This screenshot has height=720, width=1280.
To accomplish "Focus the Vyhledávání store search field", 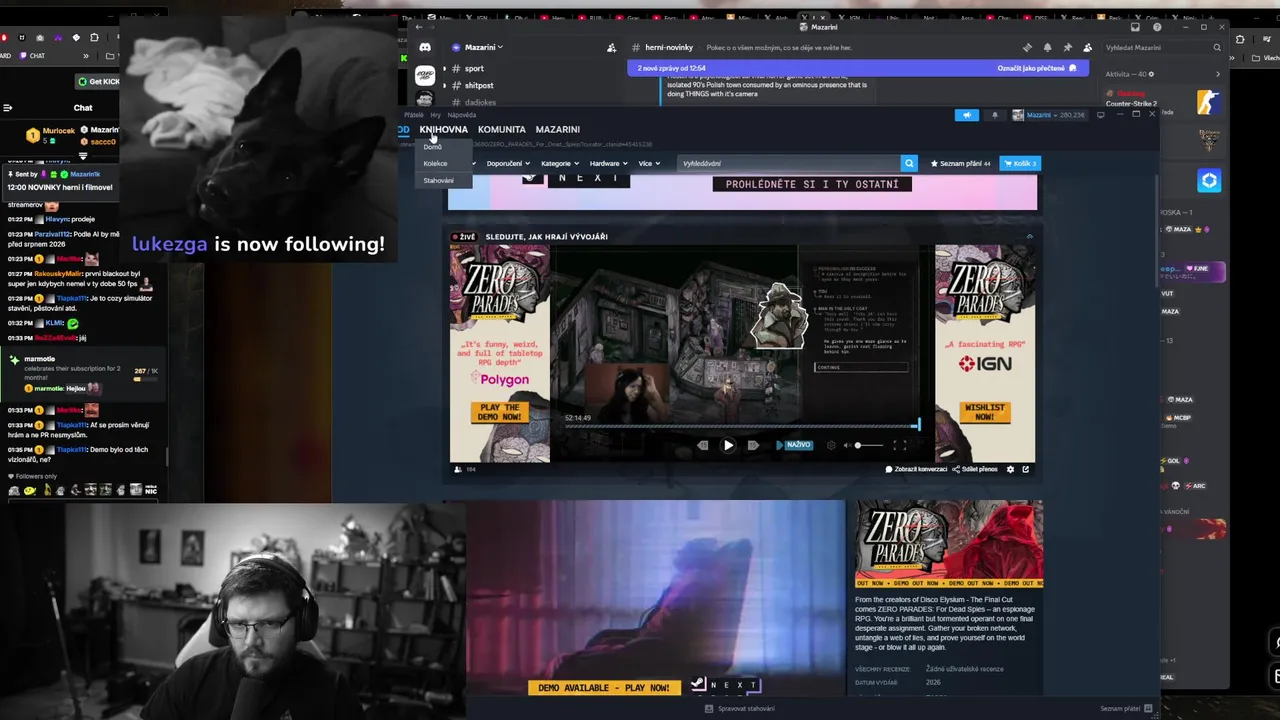I will coord(788,163).
